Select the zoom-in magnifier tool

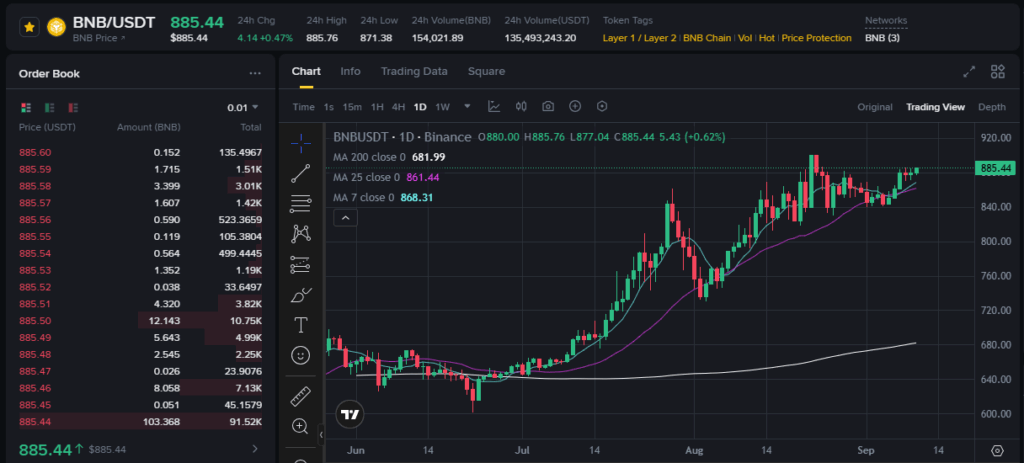pyautogui.click(x=300, y=426)
